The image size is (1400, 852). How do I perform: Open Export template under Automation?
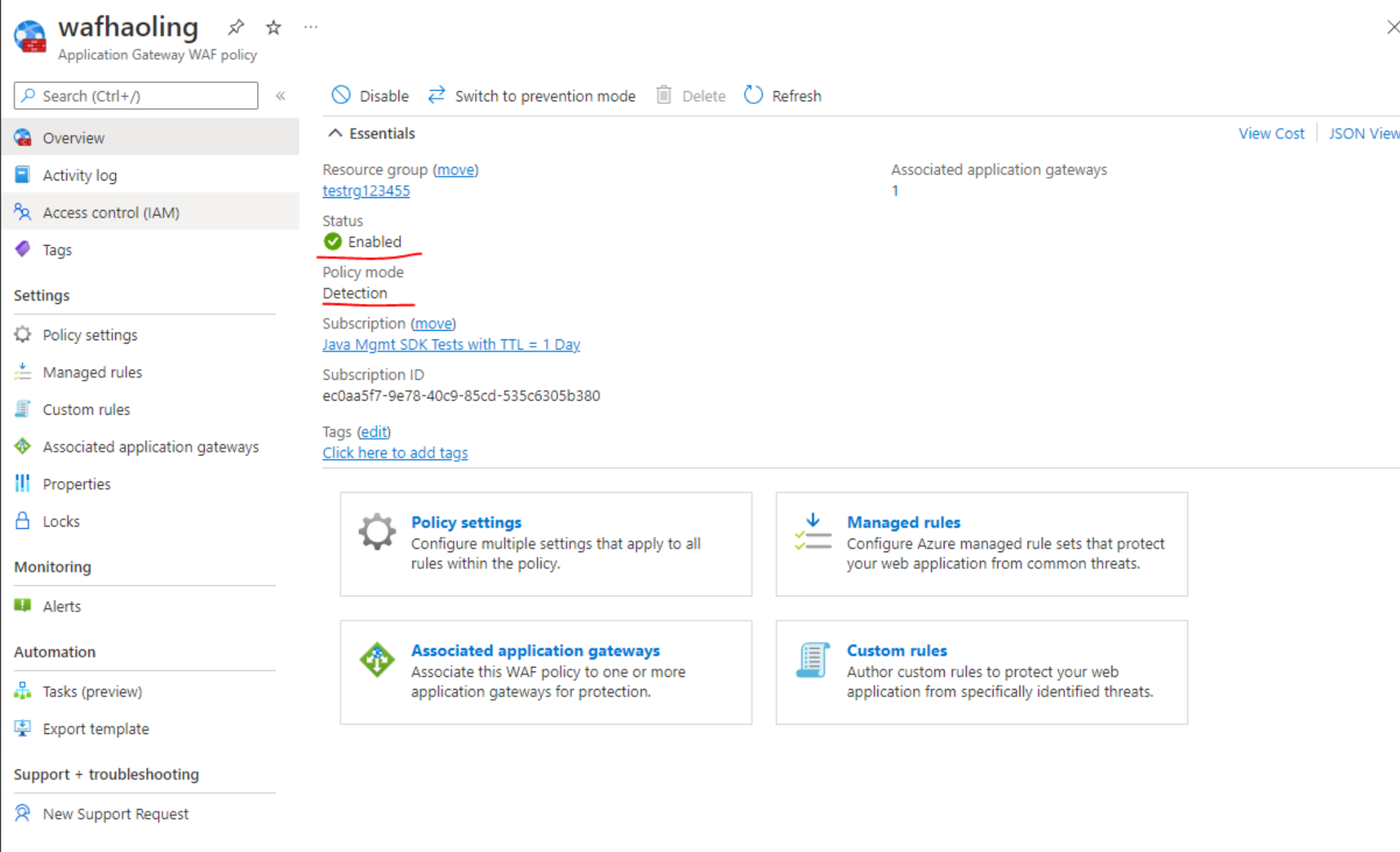[x=96, y=729]
